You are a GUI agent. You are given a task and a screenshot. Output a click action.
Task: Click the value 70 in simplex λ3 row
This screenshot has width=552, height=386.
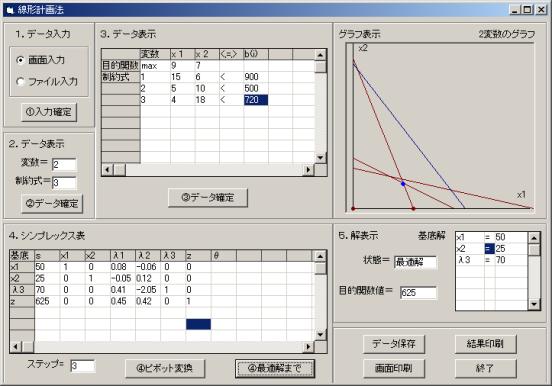(x=47, y=290)
